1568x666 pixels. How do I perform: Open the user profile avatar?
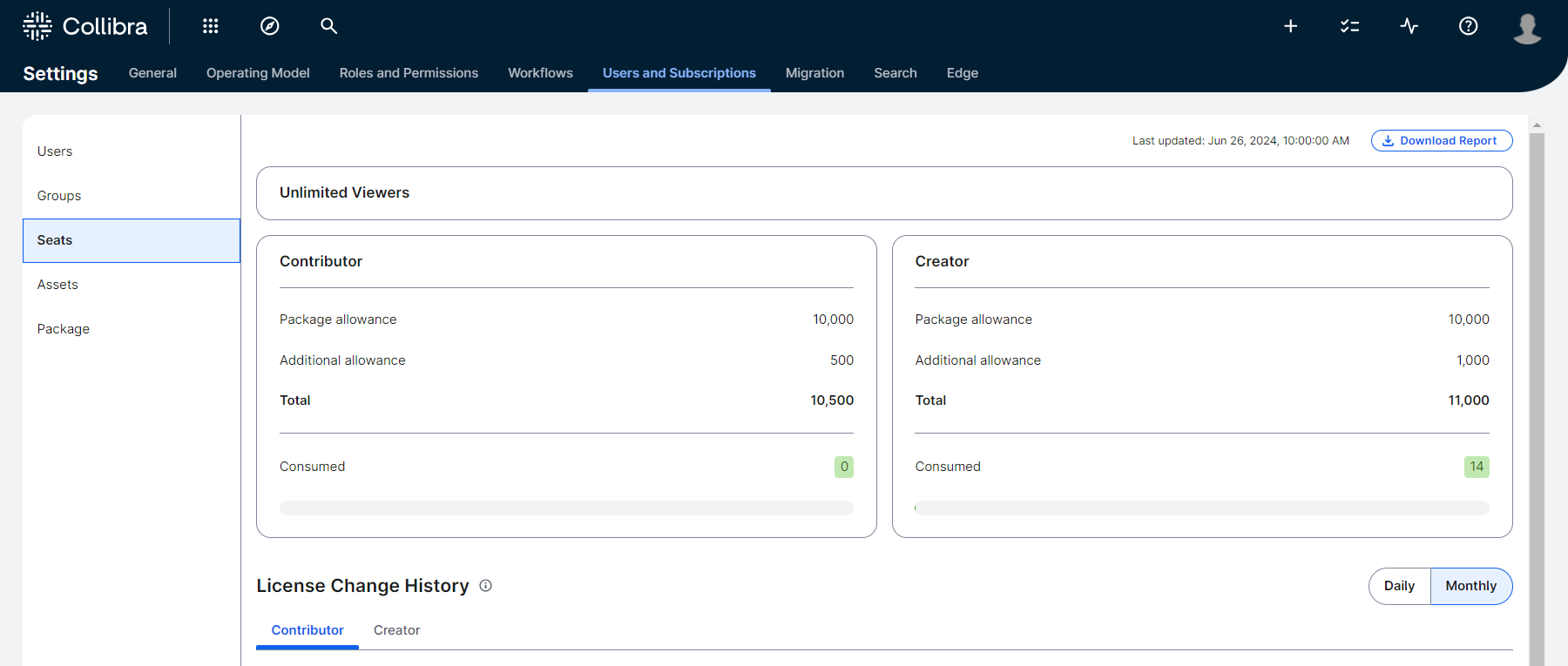click(1527, 28)
